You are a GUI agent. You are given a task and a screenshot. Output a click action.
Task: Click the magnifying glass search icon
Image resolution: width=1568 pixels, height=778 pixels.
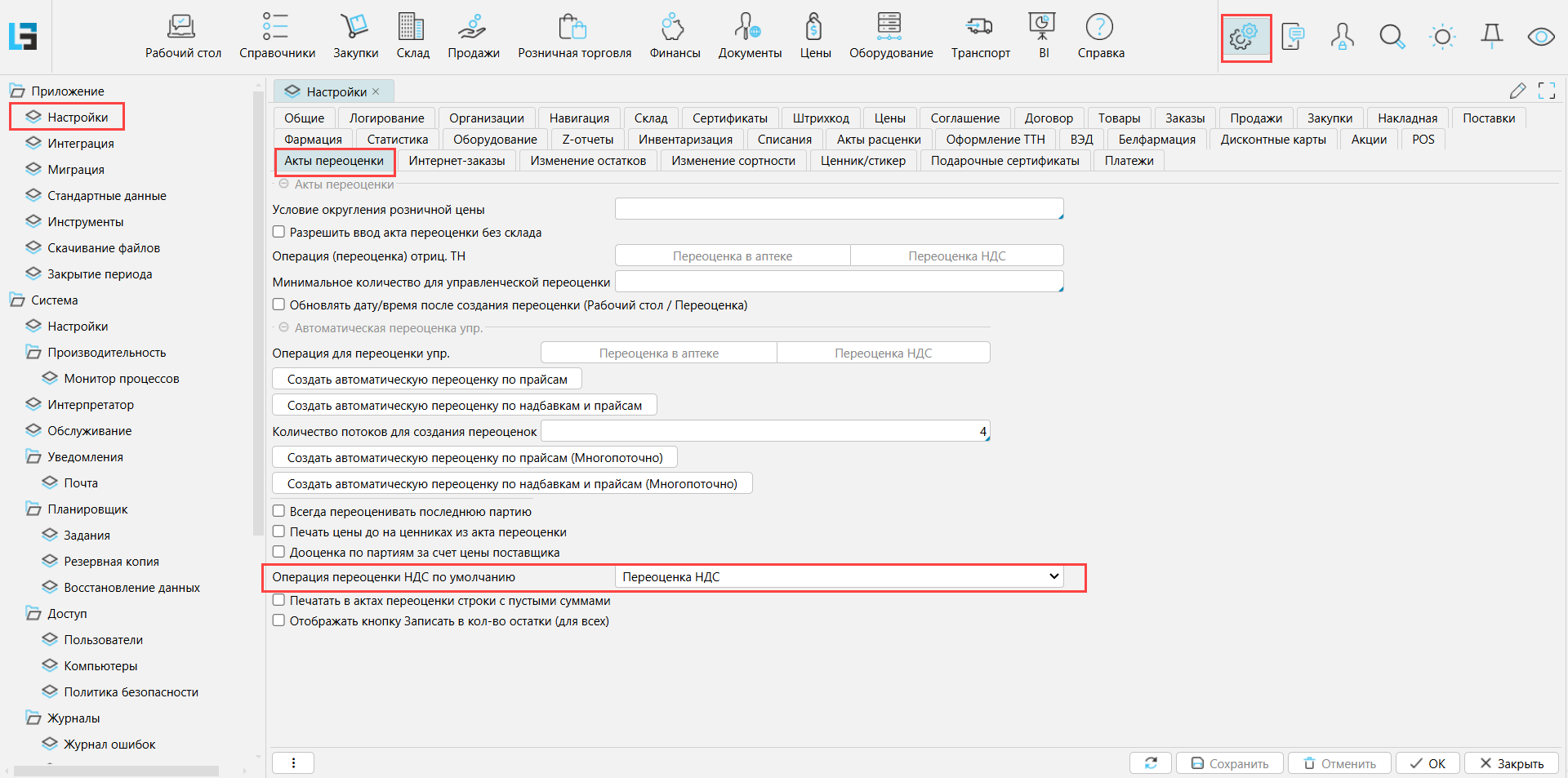pos(1392,37)
